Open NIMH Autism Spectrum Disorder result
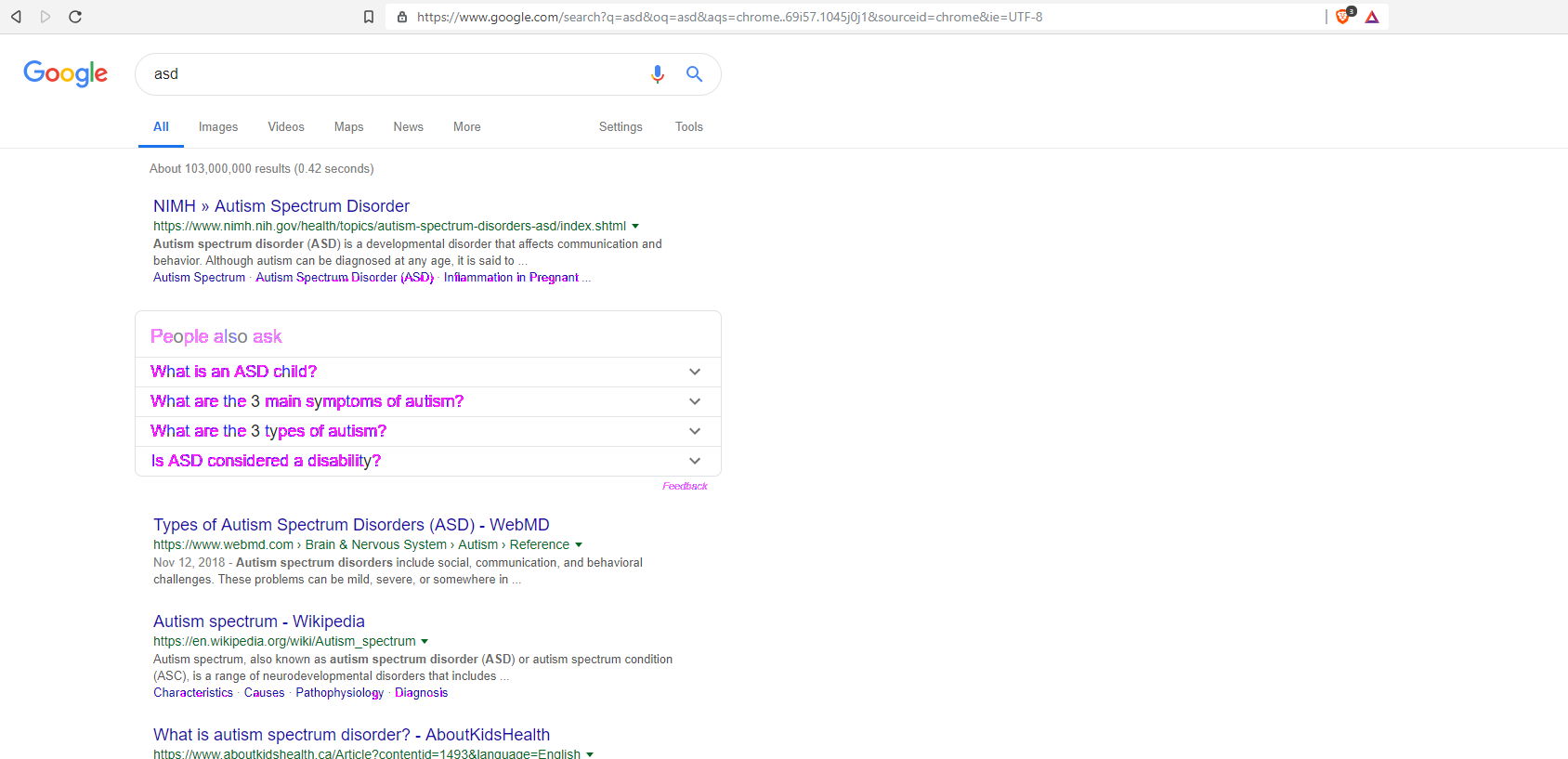 coord(281,206)
